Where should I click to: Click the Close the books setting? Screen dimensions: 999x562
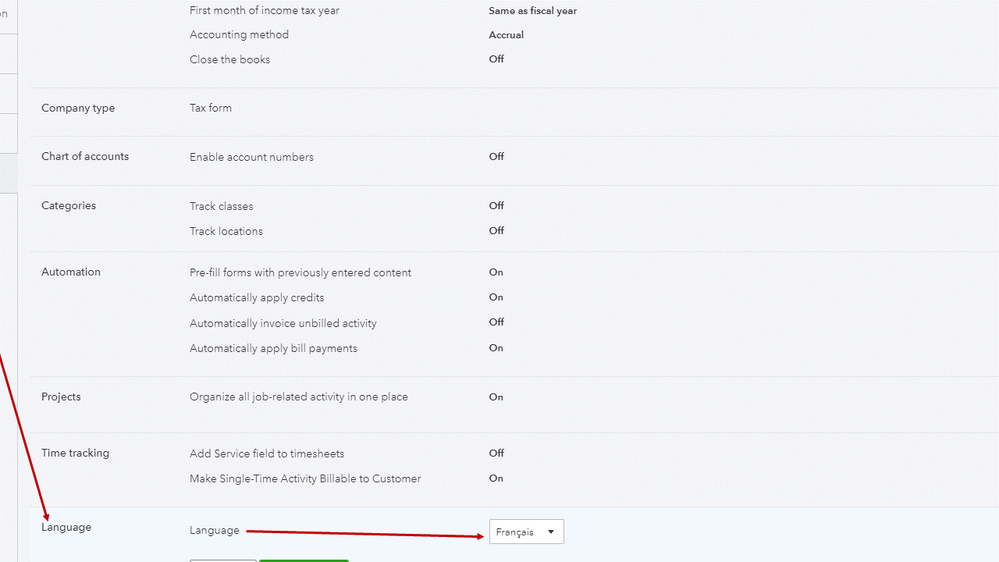(x=230, y=59)
